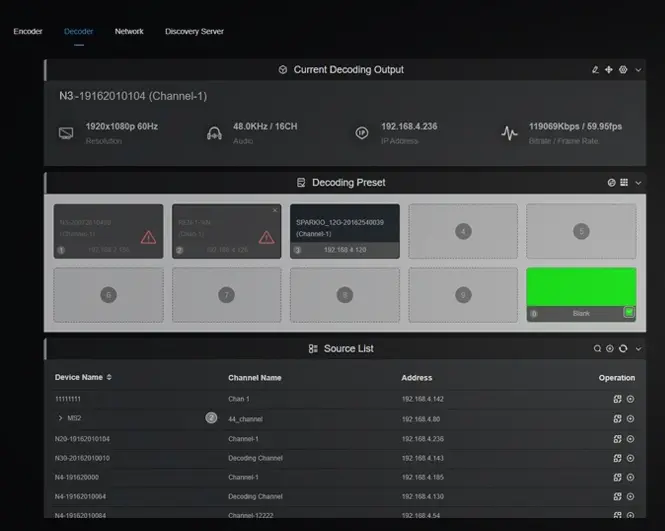
Task: Click device name 11111111
Action: tap(68, 399)
